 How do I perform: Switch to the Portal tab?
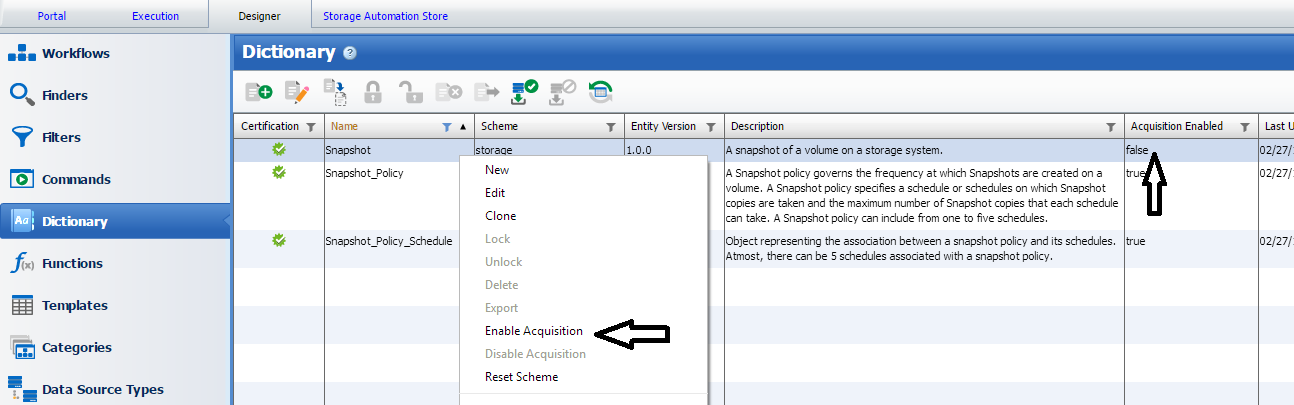[x=54, y=16]
